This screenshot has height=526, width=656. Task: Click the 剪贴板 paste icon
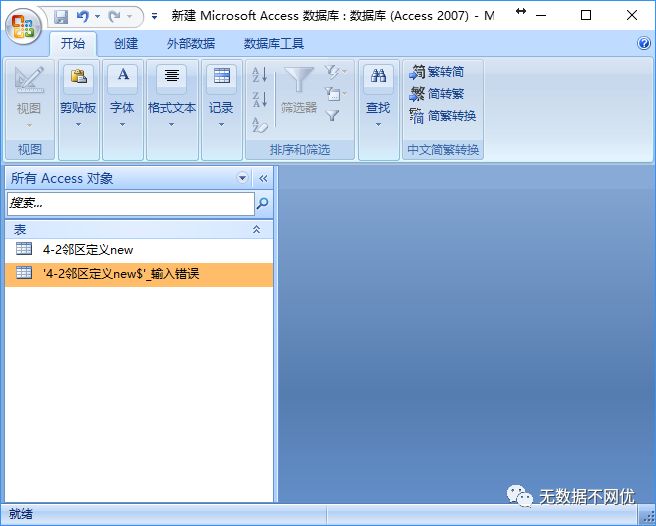tap(78, 77)
